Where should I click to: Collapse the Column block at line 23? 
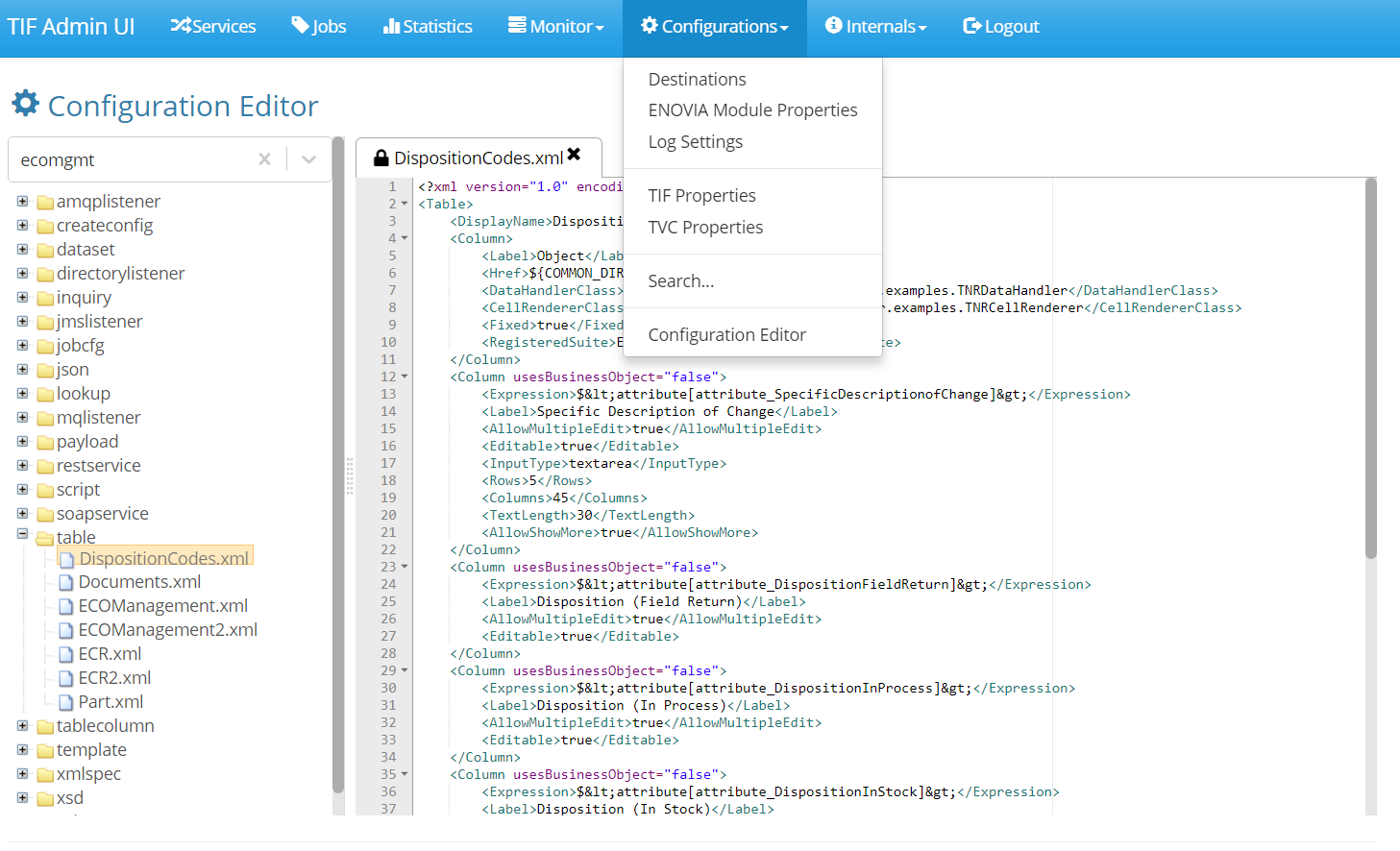point(405,567)
